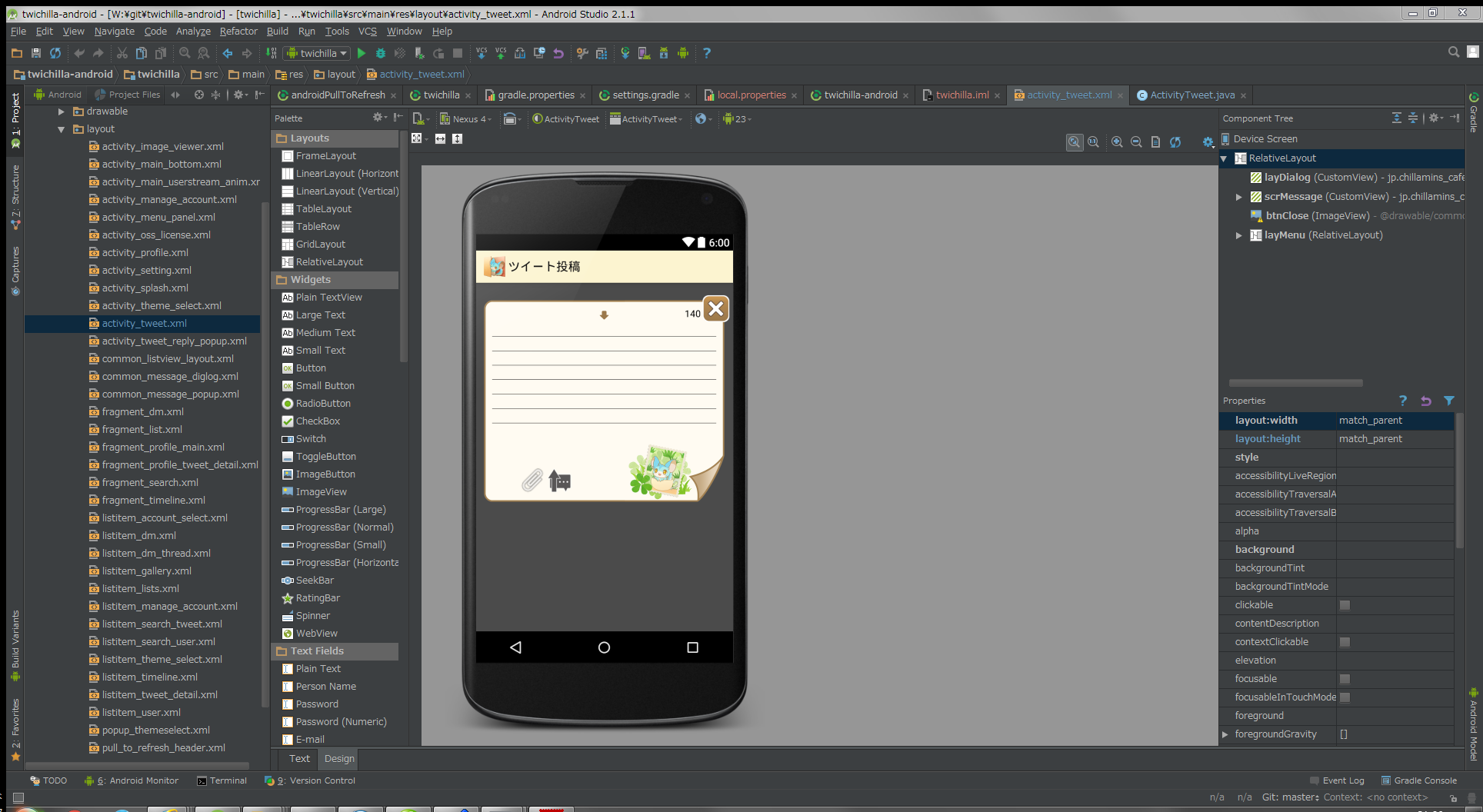Click the Back navigation arrow icon
The height and width of the screenshot is (812, 1483).
pos(228,53)
